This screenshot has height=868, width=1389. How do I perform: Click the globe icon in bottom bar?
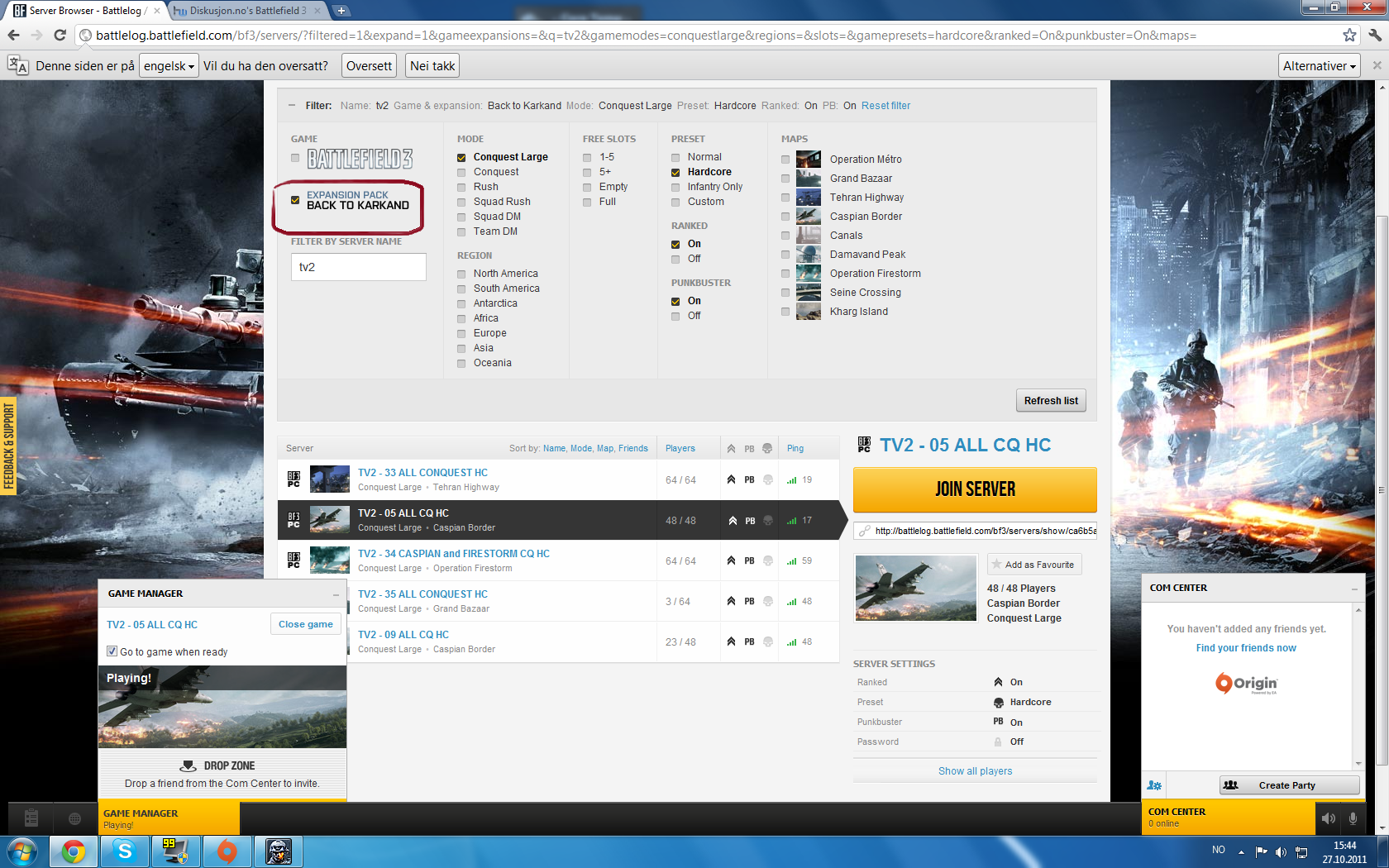click(75, 818)
